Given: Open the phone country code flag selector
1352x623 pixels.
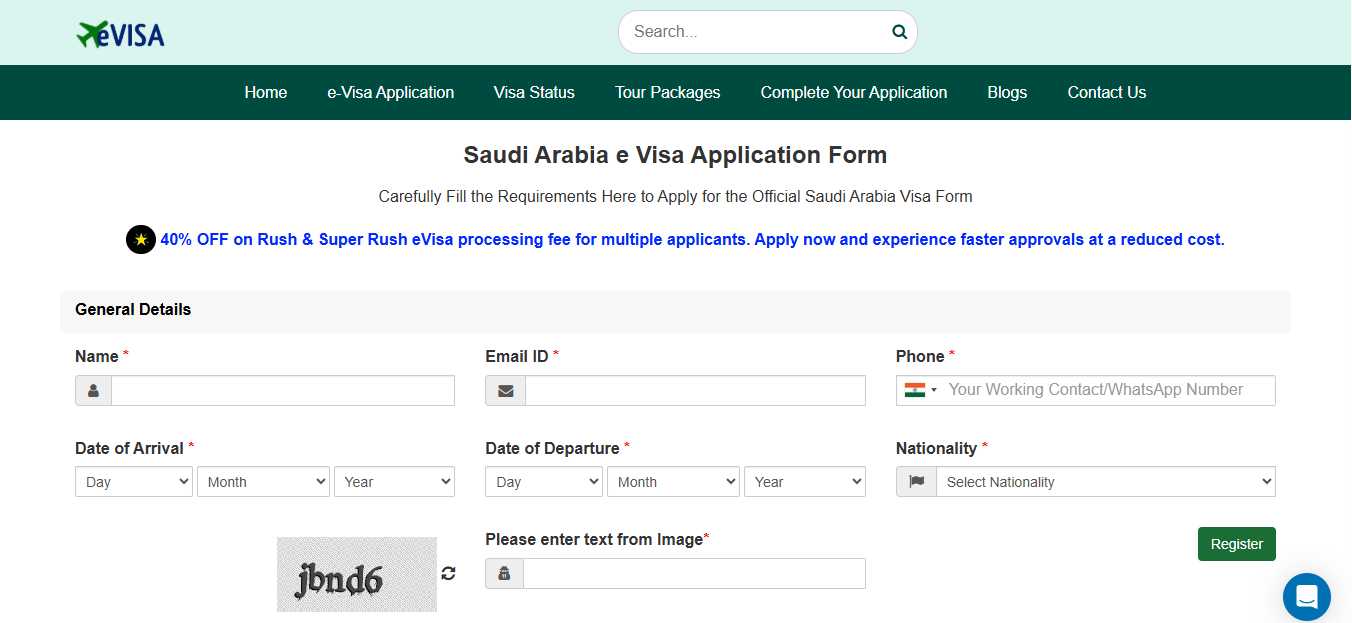Looking at the screenshot, I should coord(920,390).
